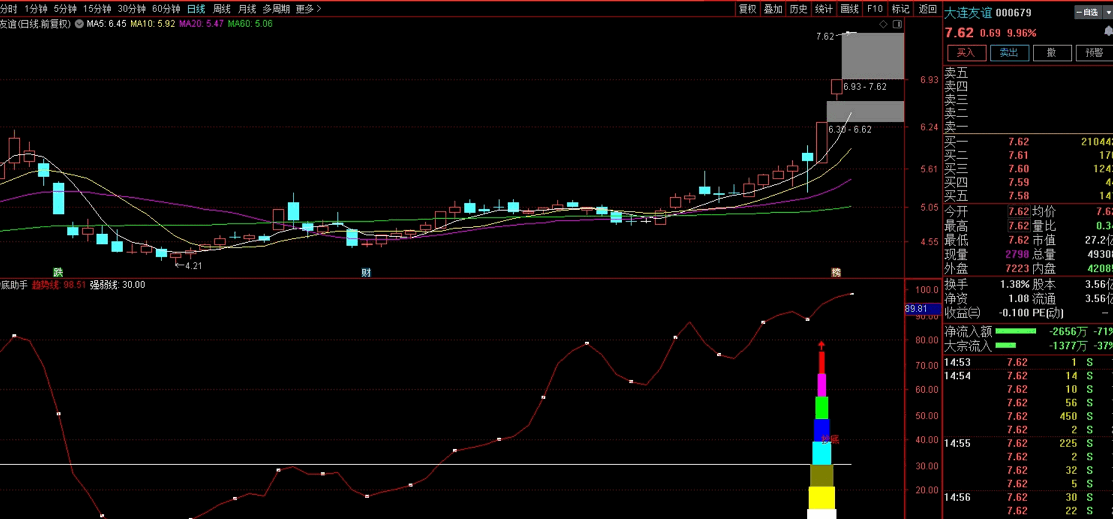
Task: Click stock name 大连友谊
Action: 967,12
